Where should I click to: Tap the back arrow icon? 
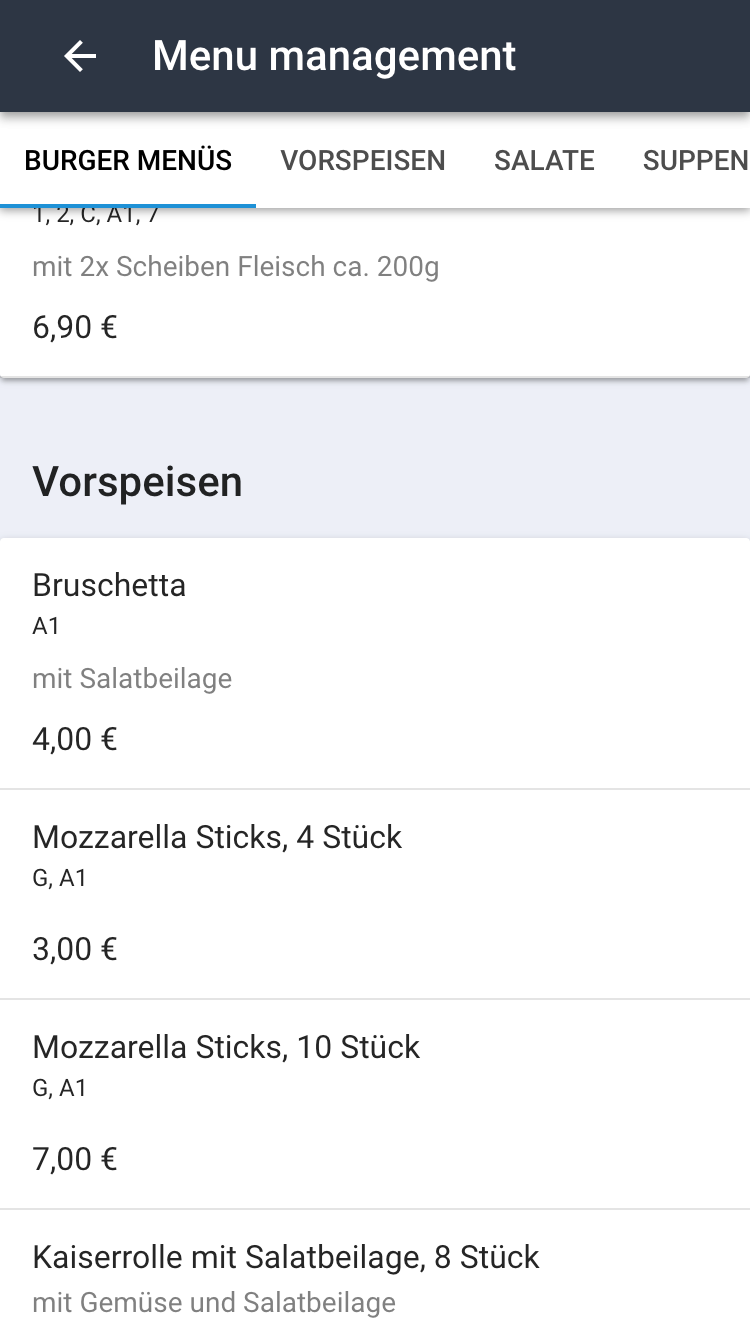[80, 56]
